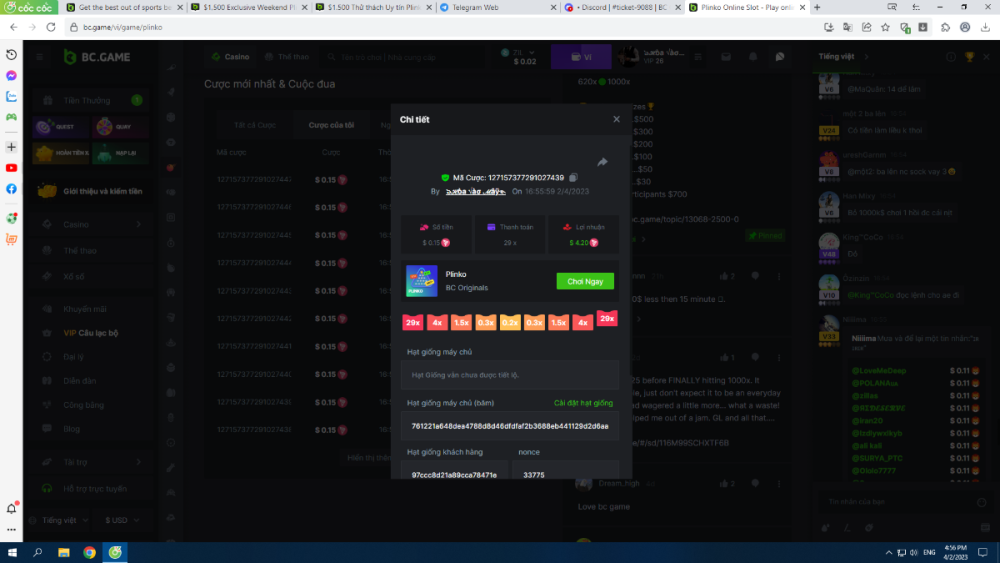Open the user profile link in bet details
1000x563 pixels.
[x=475, y=190]
